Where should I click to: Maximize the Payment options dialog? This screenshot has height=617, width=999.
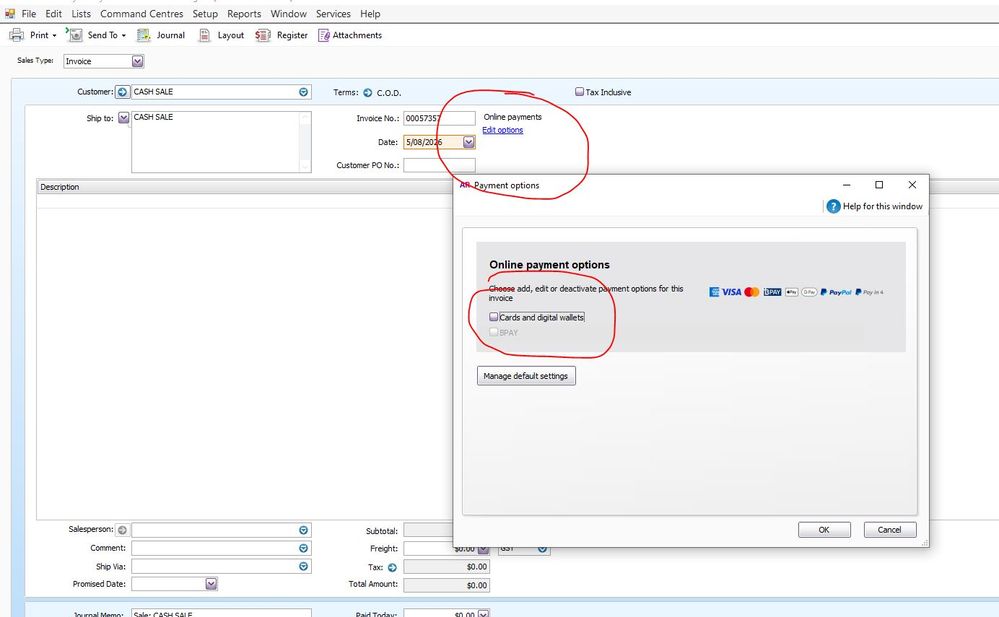tap(879, 185)
